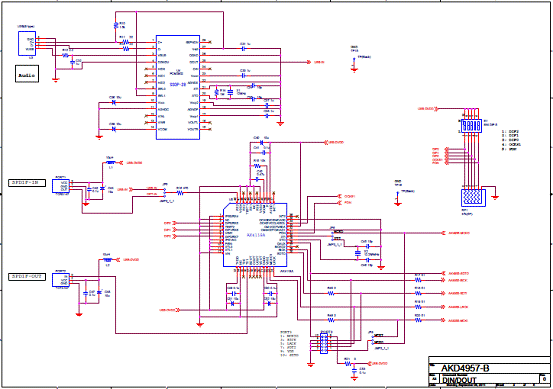Select the SPDIF-IN optical receiver symbol
The image size is (553, 389).
click(61, 186)
